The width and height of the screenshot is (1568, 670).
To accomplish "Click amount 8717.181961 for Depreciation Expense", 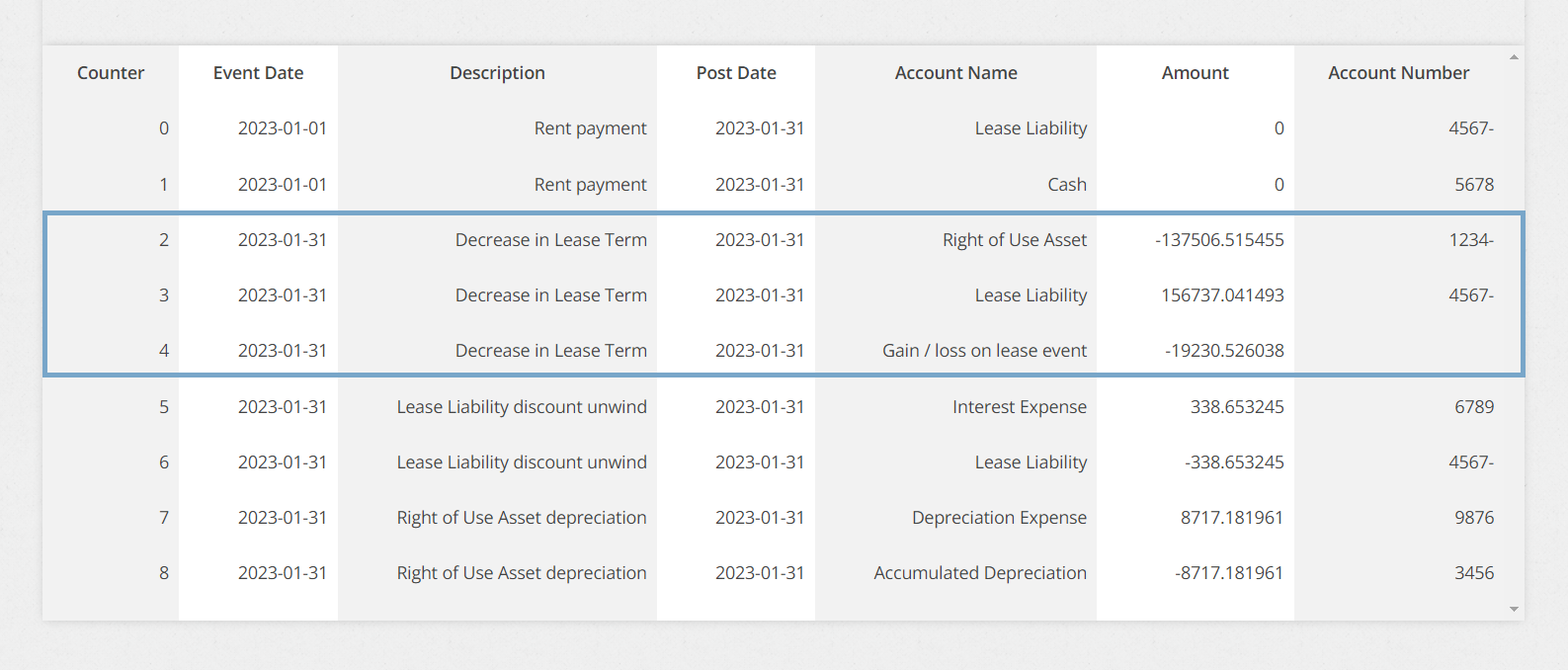I will [1231, 518].
